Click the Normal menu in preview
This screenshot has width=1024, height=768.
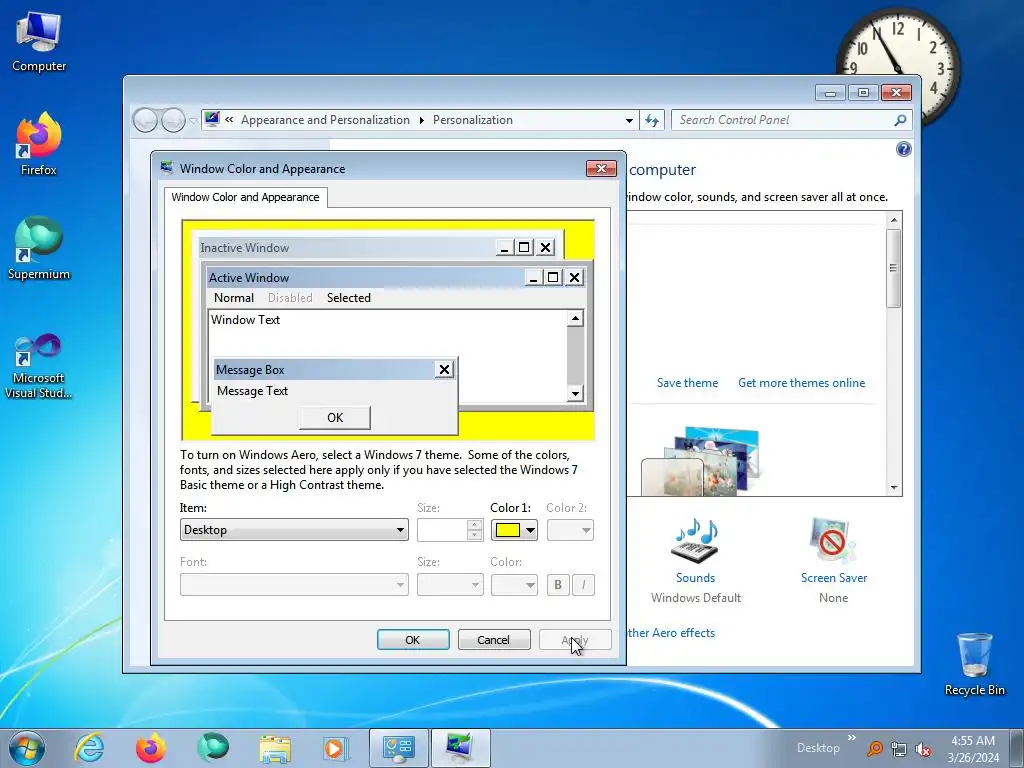tap(234, 298)
